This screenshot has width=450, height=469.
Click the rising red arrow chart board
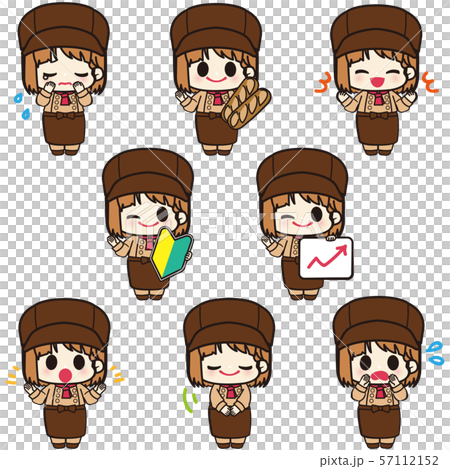(x=326, y=258)
